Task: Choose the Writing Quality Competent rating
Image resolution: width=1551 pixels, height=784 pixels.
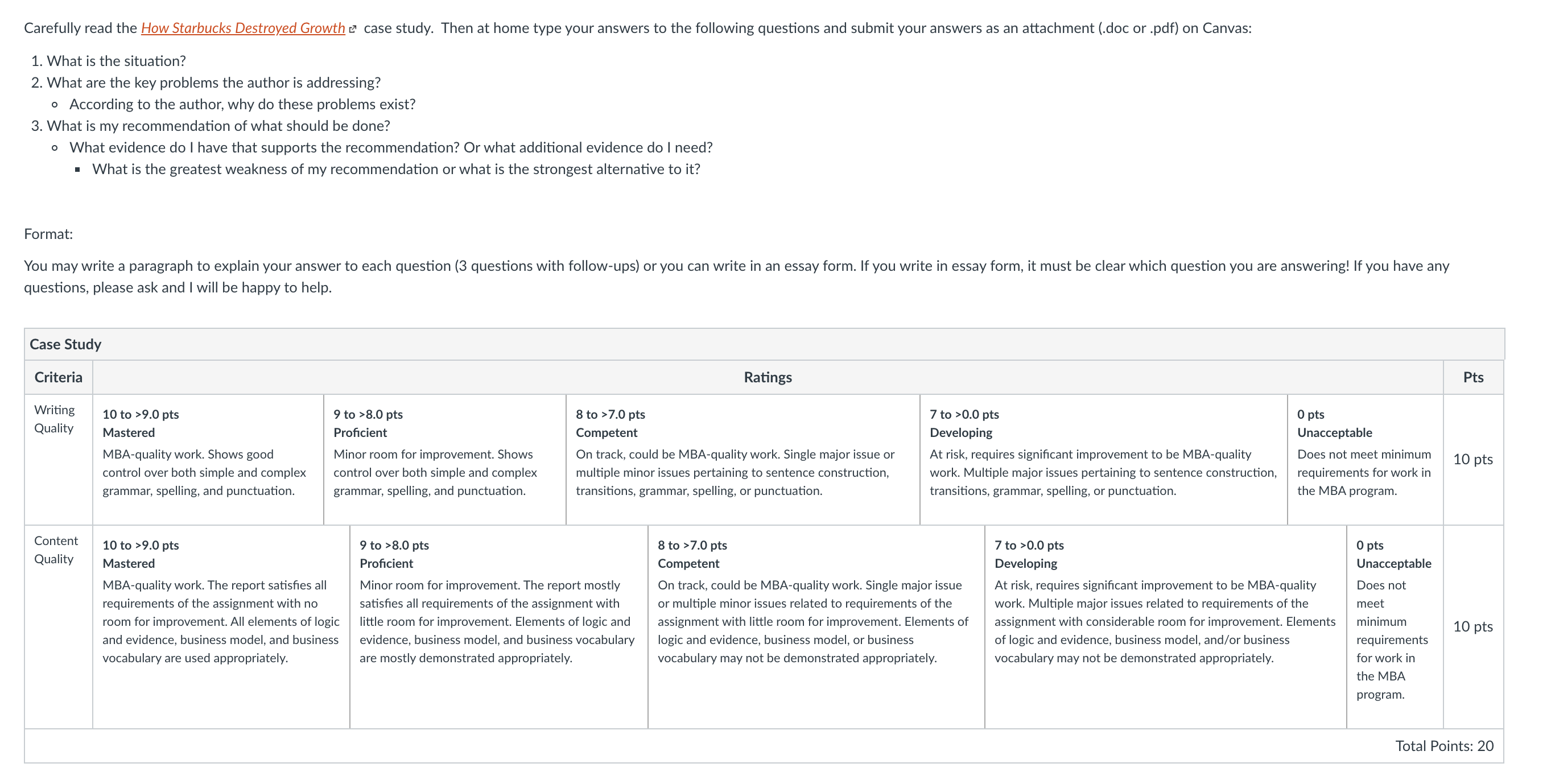Action: pyautogui.click(x=743, y=460)
